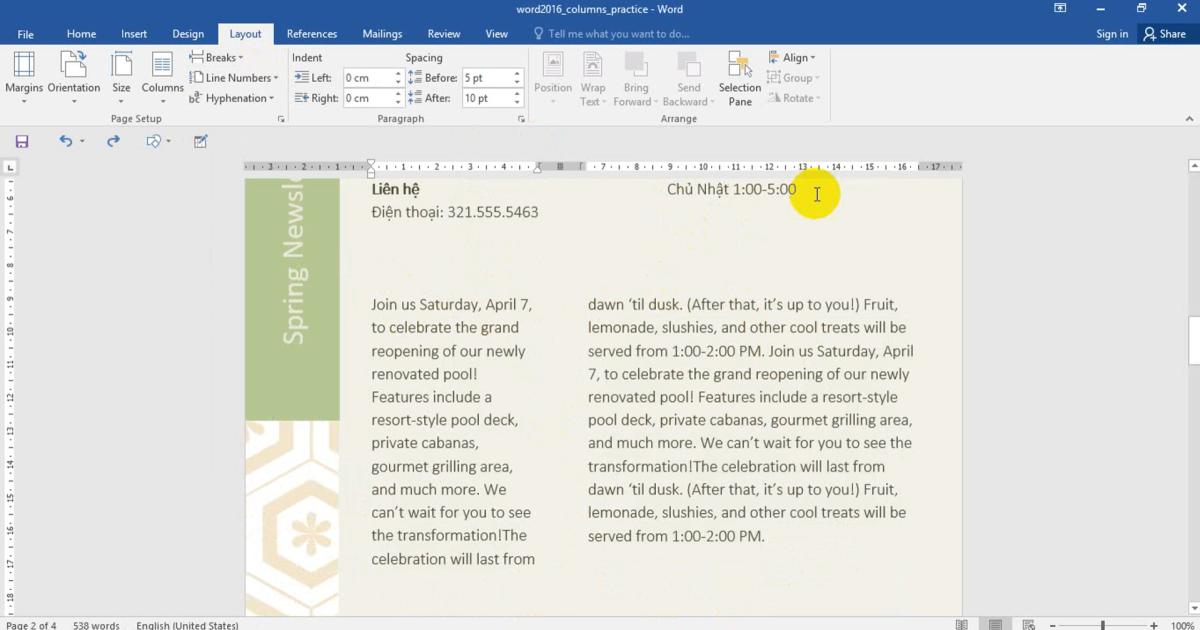Click the scroll up arrow
The width and height of the screenshot is (1200, 630).
click(x=1193, y=164)
